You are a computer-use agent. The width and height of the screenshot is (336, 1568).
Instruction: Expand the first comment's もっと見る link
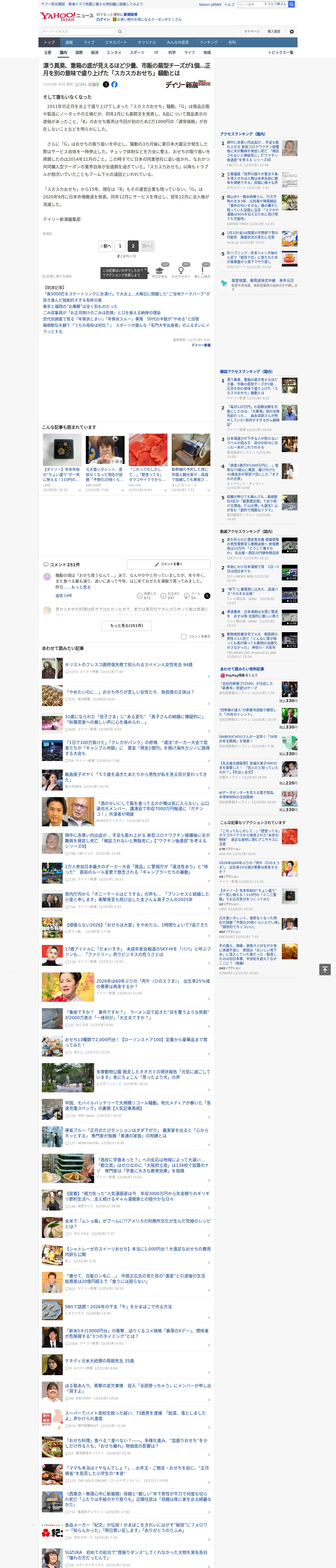pos(81,587)
